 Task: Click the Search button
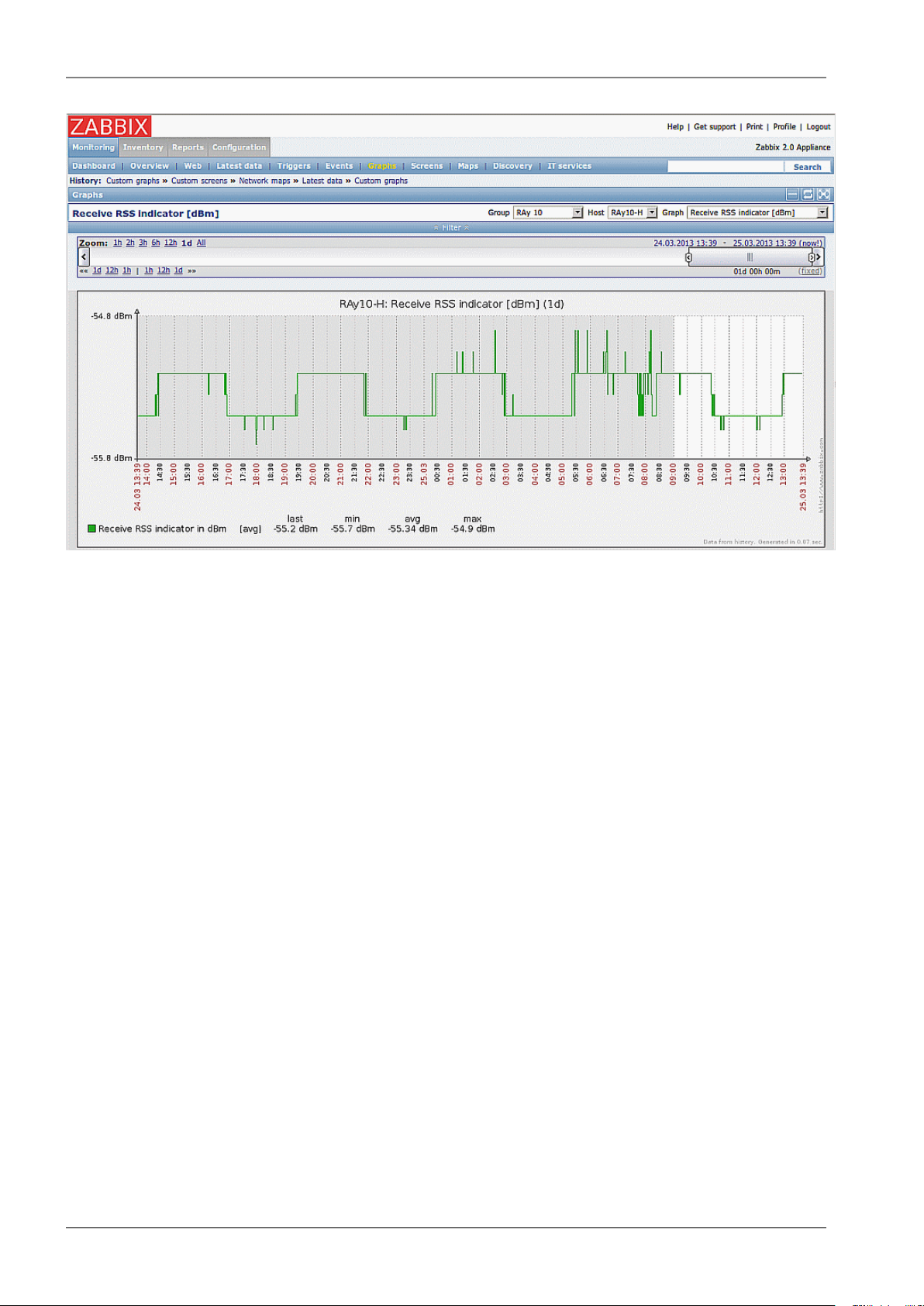click(808, 167)
